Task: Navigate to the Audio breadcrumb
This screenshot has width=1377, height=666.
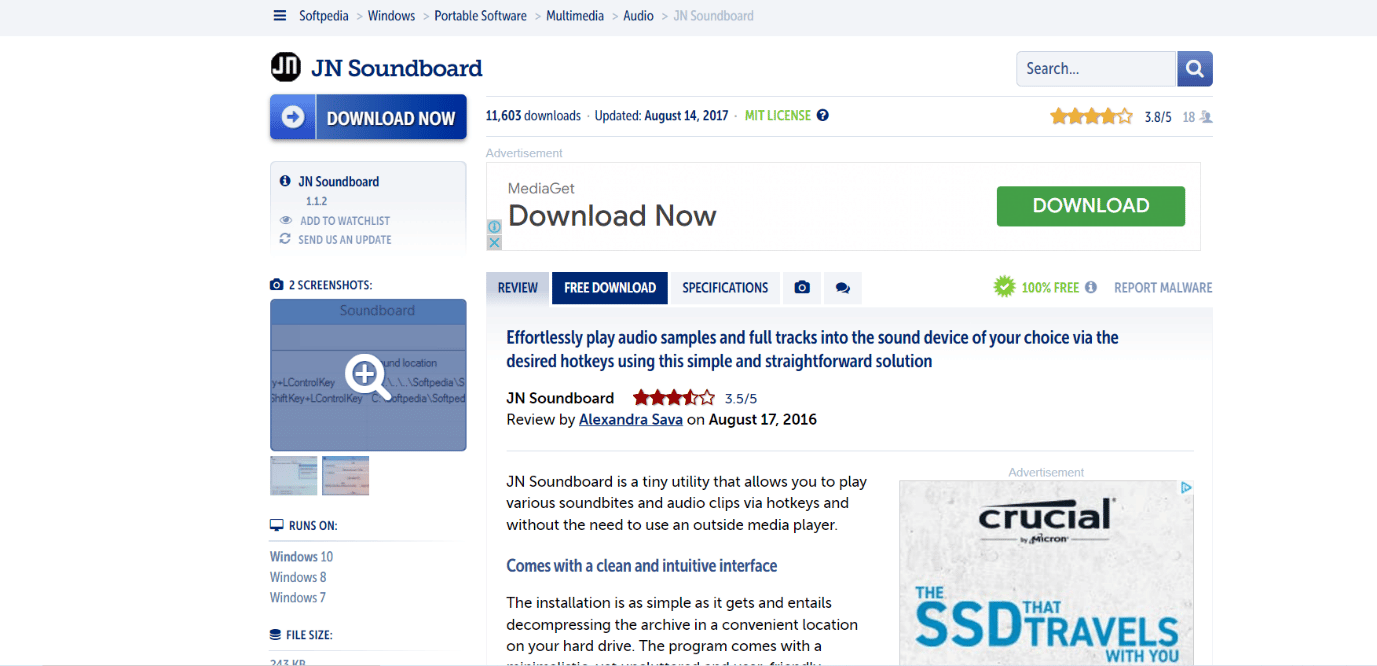Action: (638, 16)
